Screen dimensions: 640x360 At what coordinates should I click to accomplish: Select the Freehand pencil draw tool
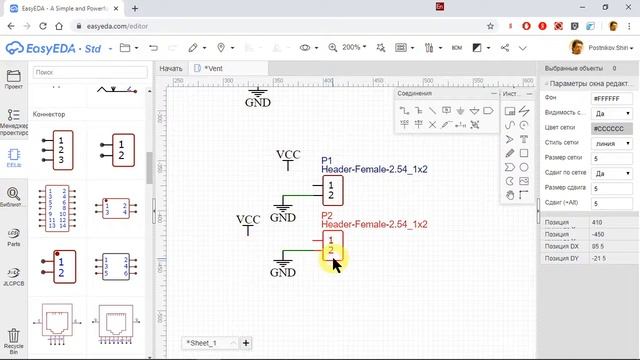(510, 153)
